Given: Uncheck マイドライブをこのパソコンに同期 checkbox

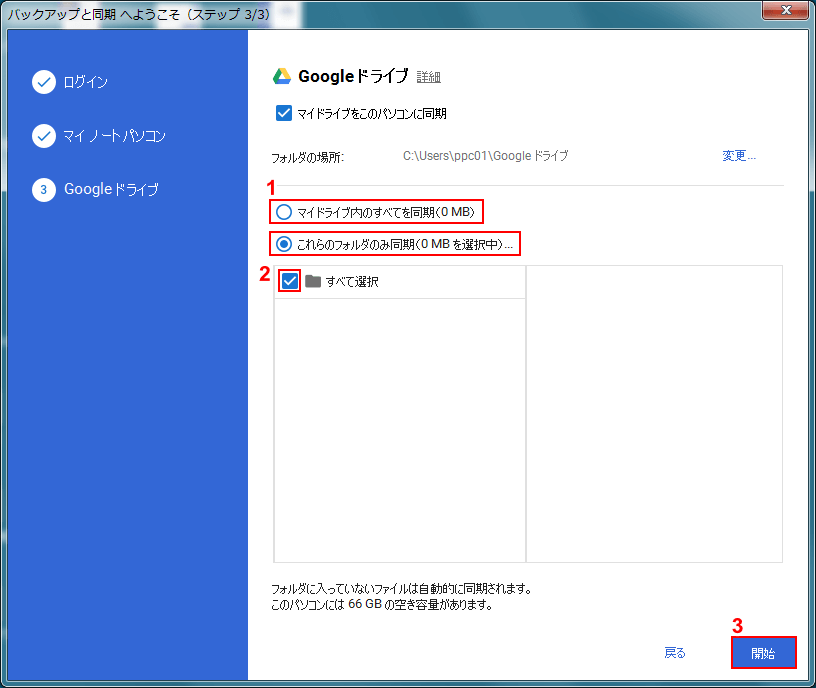Looking at the screenshot, I should (283, 114).
